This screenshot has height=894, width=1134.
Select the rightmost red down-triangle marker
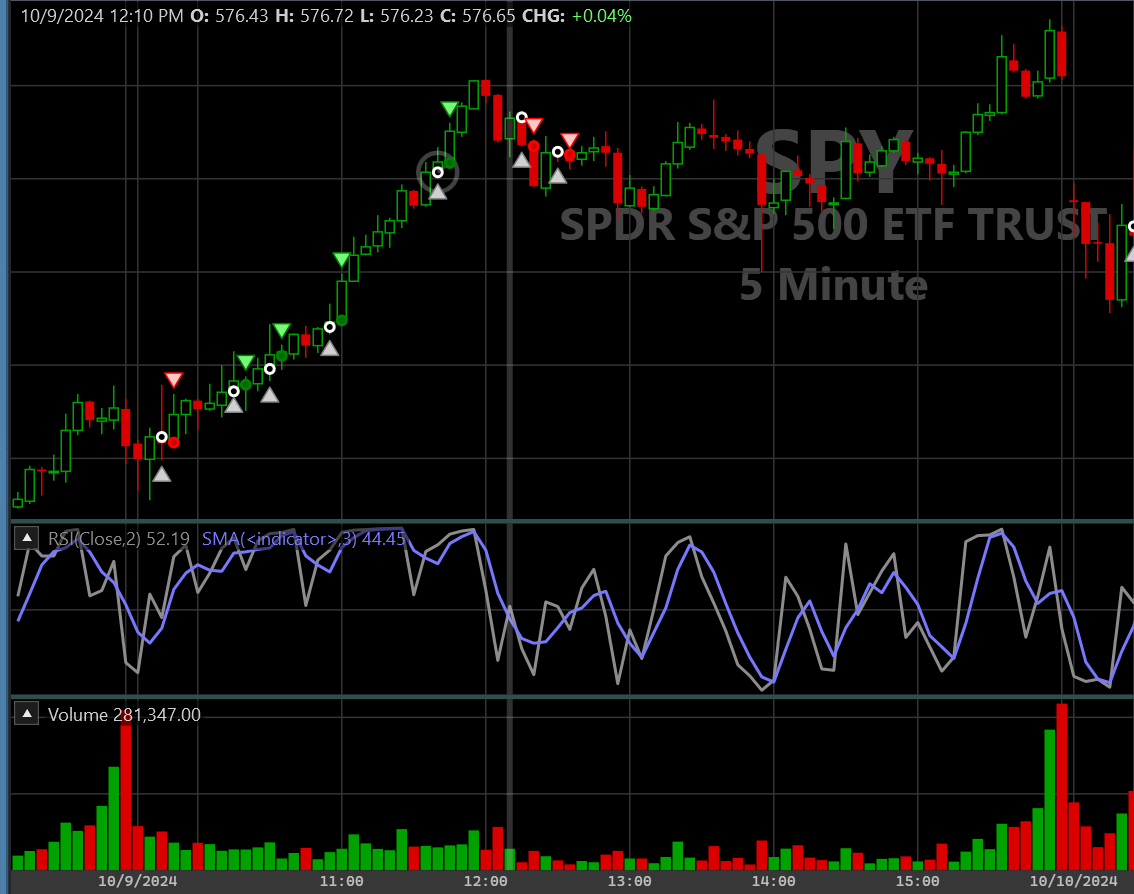(x=569, y=140)
